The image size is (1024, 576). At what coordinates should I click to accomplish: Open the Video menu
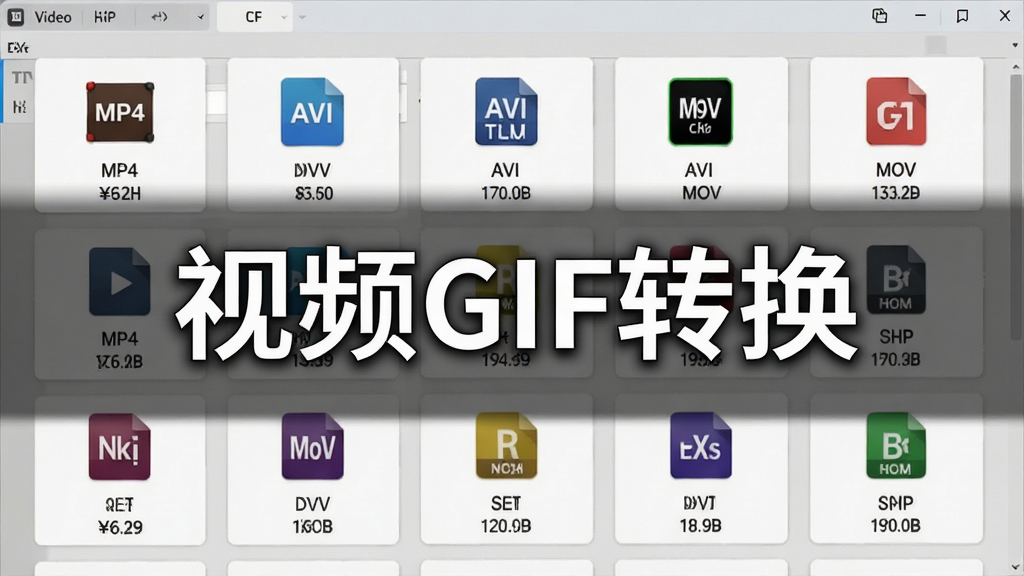[53, 17]
